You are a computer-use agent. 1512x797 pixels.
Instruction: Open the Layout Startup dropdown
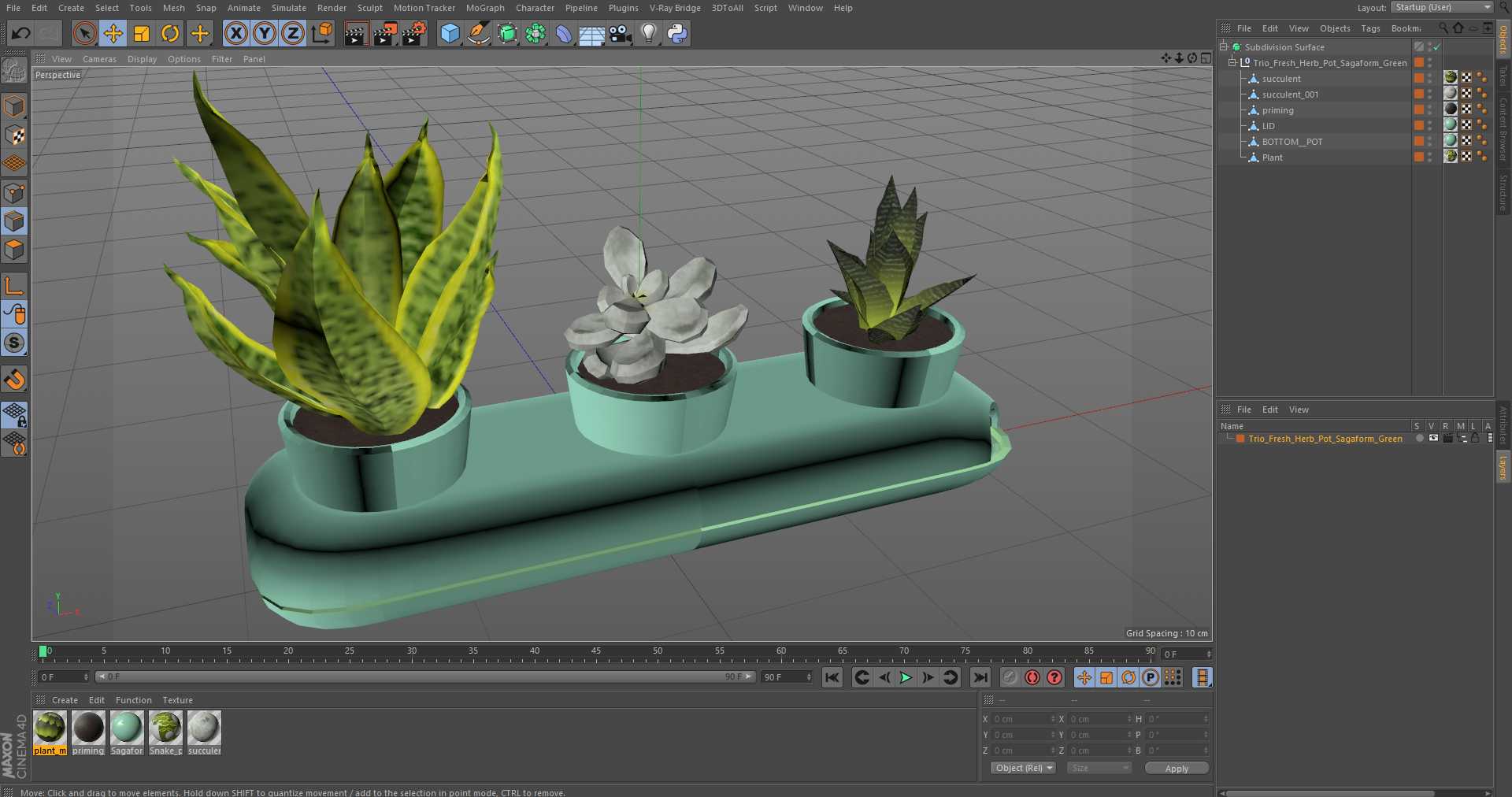1442,7
